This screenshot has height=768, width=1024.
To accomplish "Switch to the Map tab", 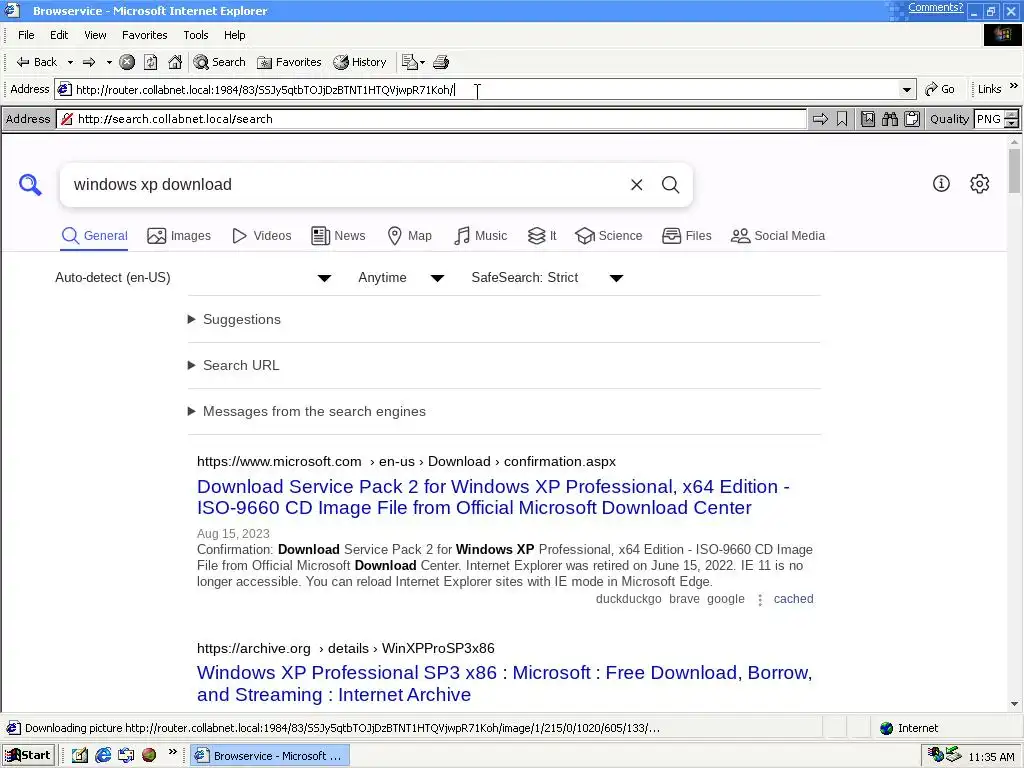I will click(x=409, y=236).
